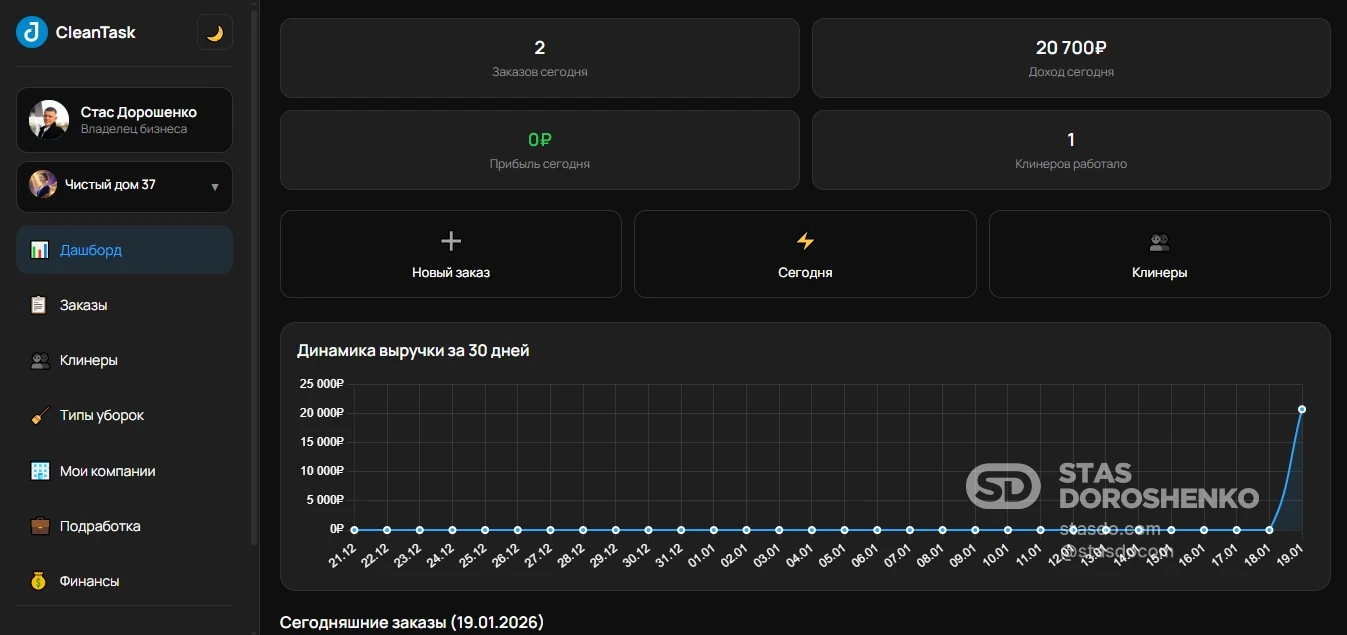Click the Мои компании building icon

click(38, 470)
